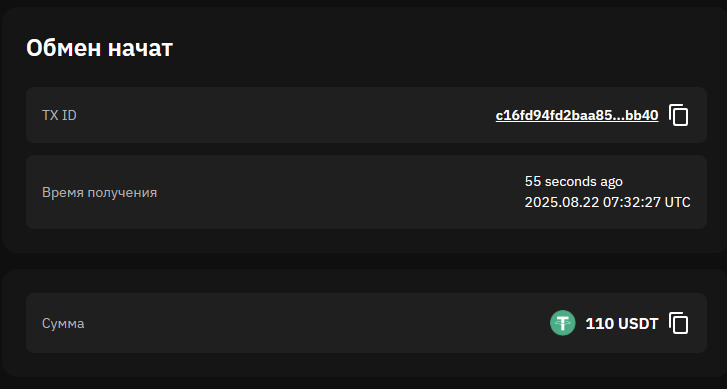Click the word "начат" in the title
The height and width of the screenshot is (389, 727).
140,49
